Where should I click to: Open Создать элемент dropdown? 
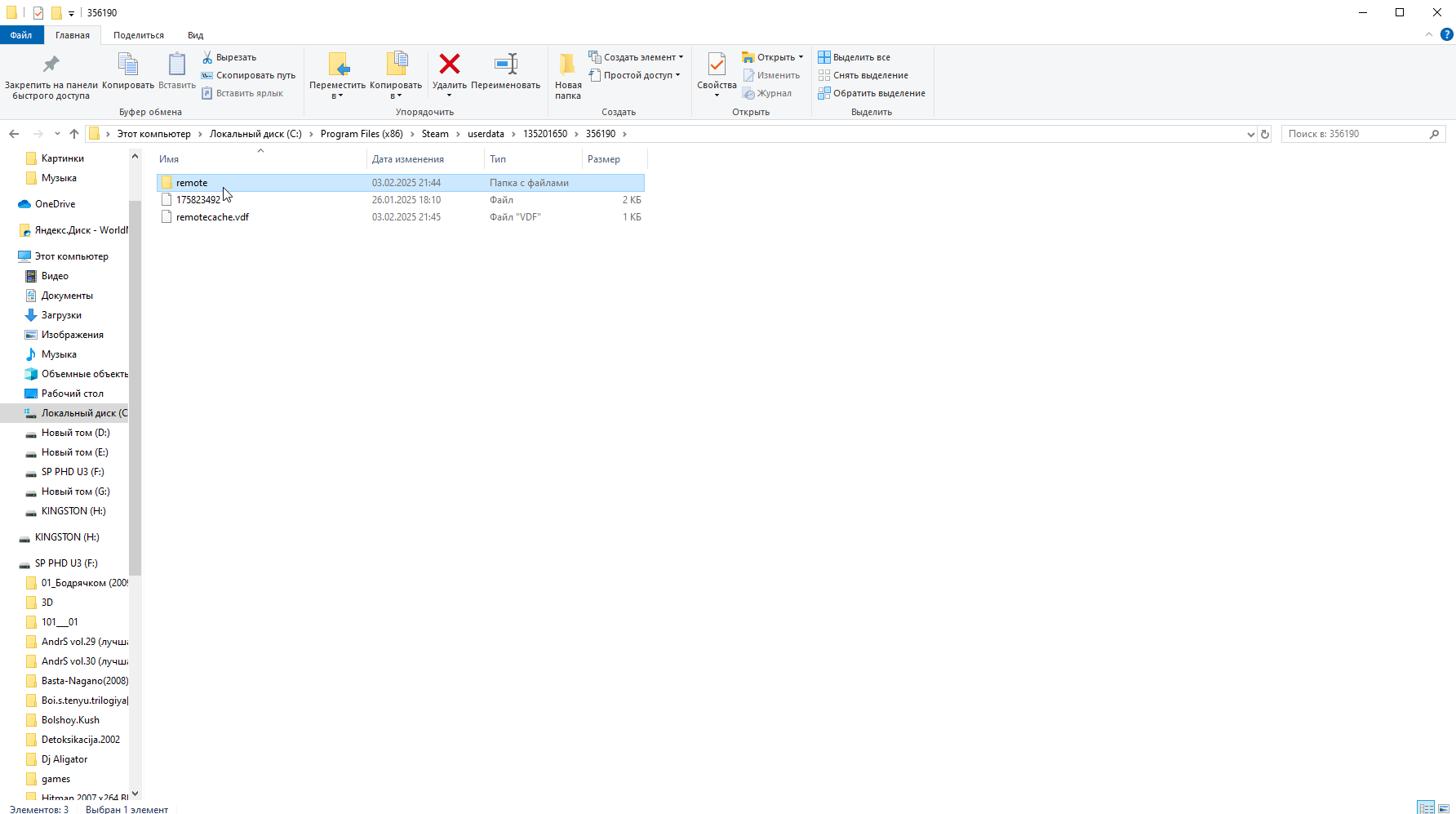point(636,57)
